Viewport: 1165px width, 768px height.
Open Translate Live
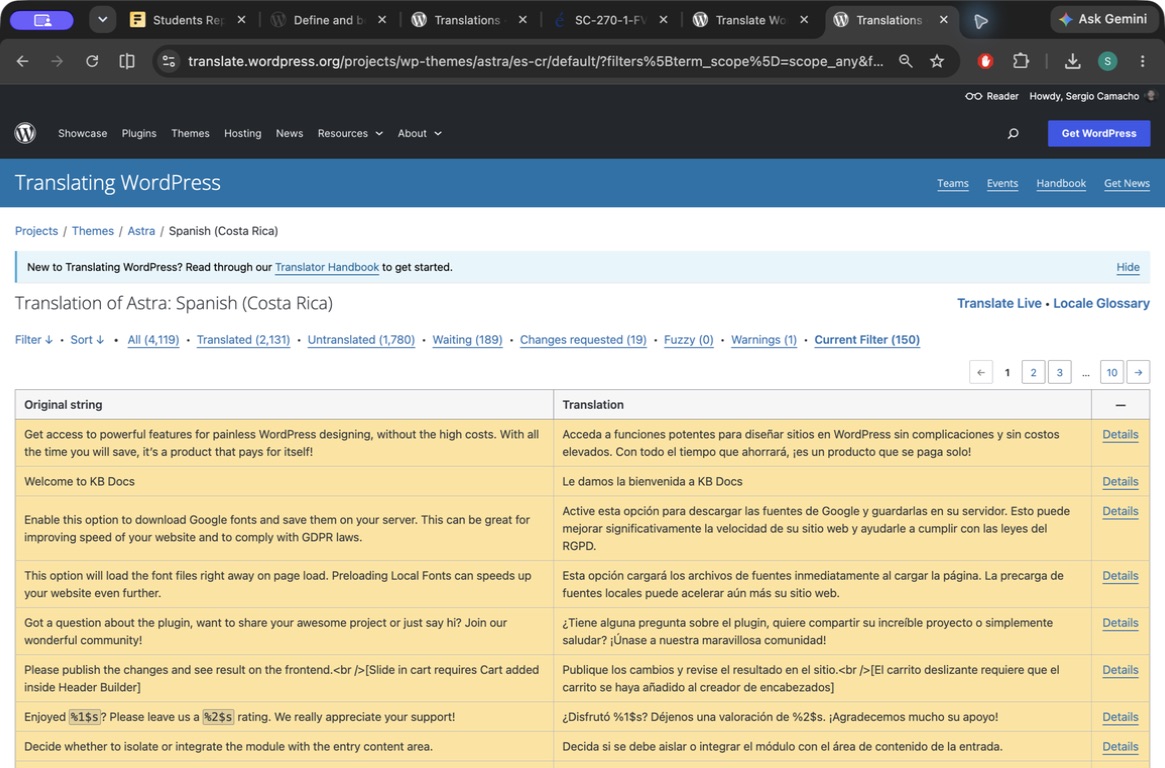pos(999,303)
